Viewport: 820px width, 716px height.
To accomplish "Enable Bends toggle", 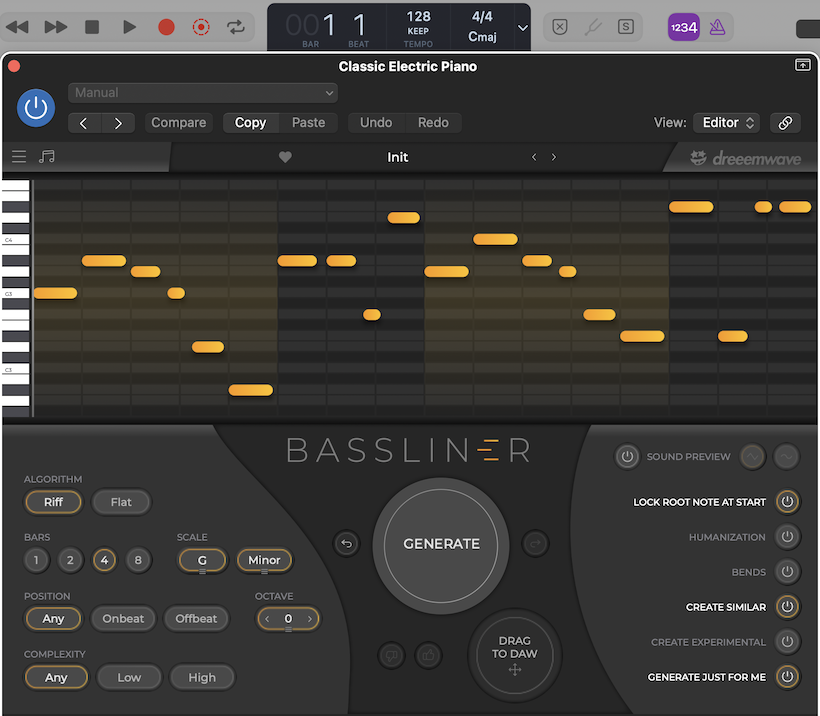I will coord(787,572).
